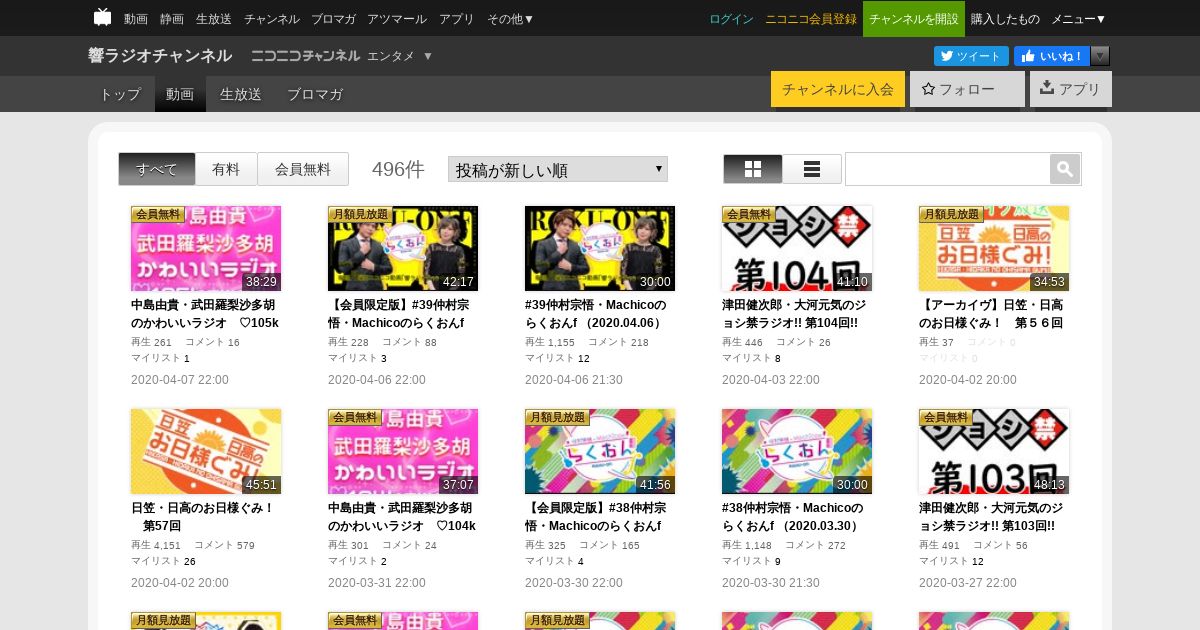Click the 響ラジオチャンネル title
Screen dimensions: 1200x630
tap(160, 56)
